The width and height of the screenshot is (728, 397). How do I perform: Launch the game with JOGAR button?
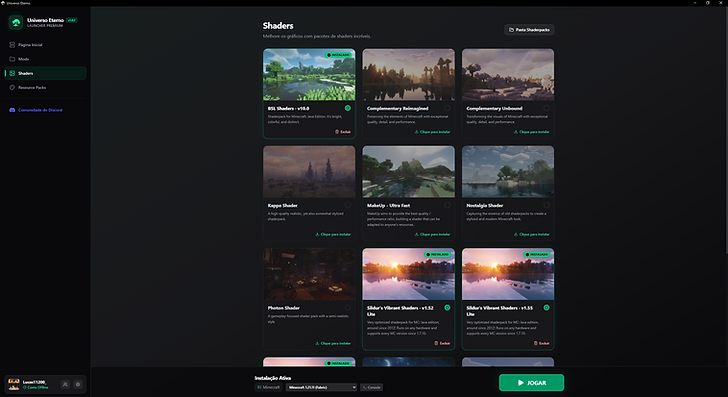532,383
